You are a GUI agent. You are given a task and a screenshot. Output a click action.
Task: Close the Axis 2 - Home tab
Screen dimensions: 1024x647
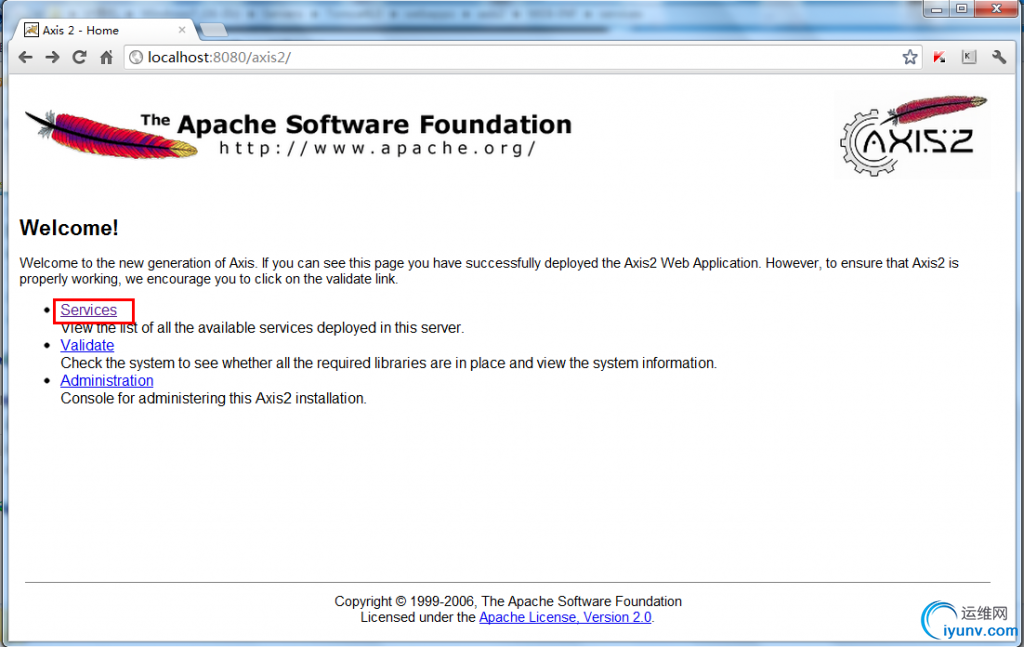point(182,30)
